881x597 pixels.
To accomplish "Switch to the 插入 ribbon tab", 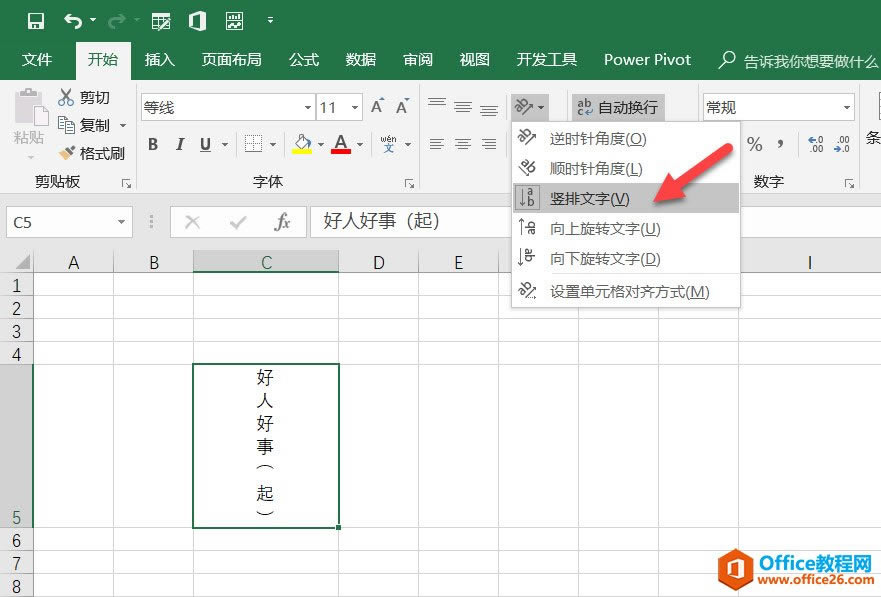I will click(x=159, y=60).
